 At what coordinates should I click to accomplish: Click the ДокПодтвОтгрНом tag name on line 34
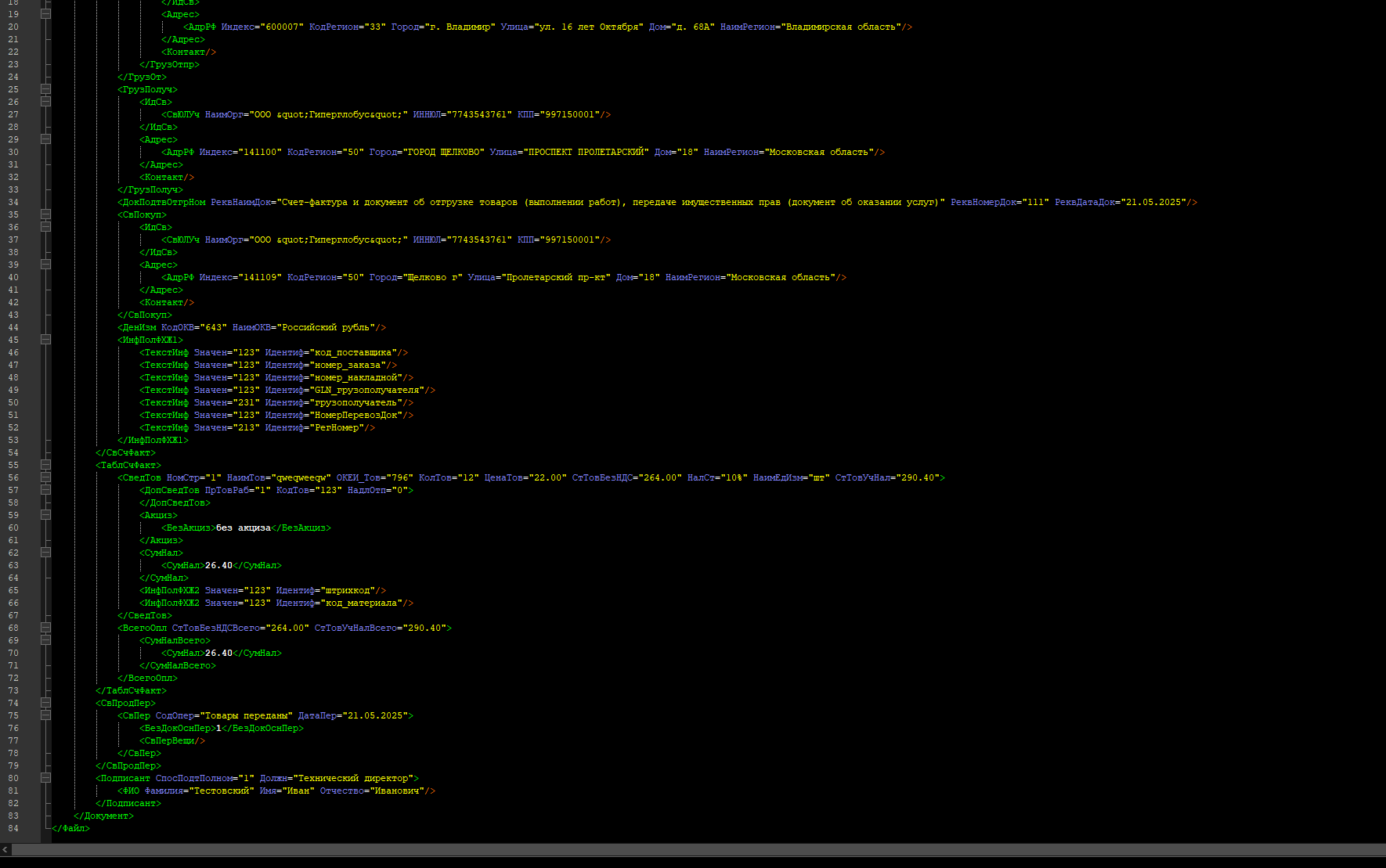tap(164, 202)
